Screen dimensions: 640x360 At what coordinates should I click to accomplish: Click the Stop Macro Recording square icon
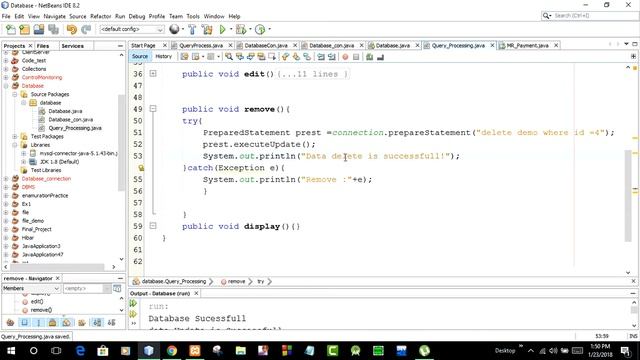click(356, 57)
